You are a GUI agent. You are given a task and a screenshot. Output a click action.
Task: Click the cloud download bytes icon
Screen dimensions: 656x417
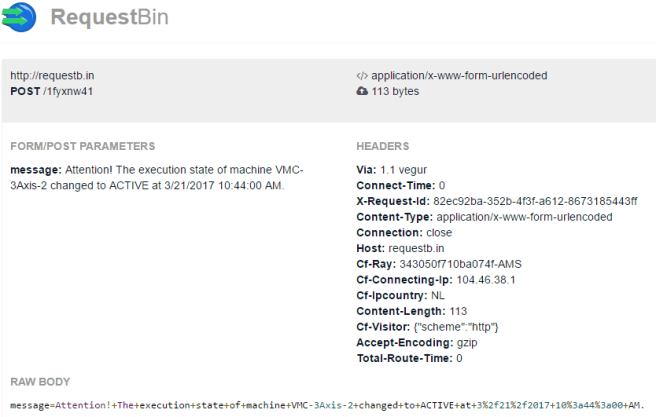(x=362, y=91)
